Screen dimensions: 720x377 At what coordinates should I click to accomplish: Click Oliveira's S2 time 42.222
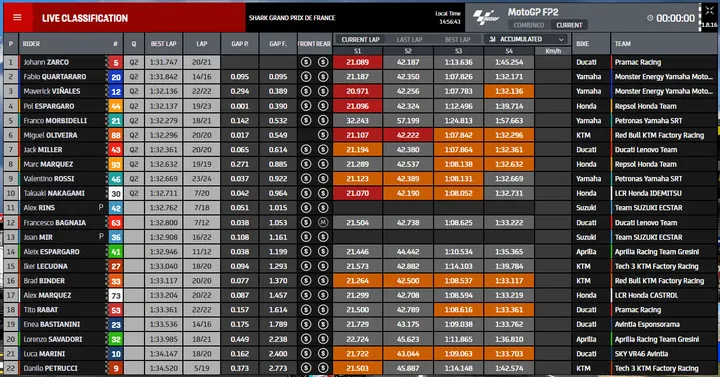408,135
